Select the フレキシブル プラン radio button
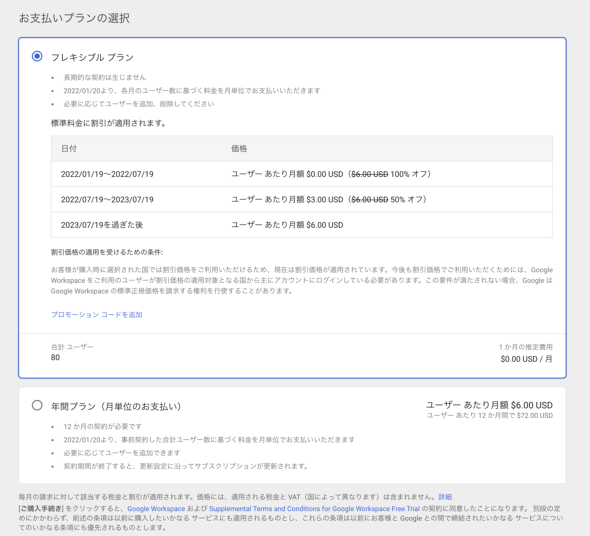The image size is (590, 536). pyautogui.click(x=37, y=56)
